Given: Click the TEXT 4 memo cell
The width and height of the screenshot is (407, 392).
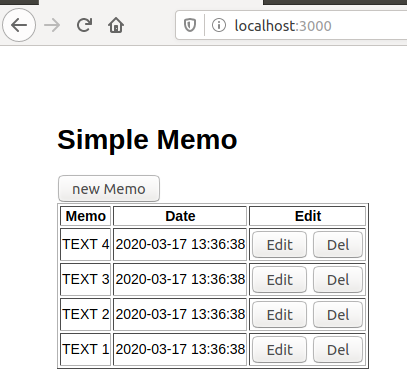Looking at the screenshot, I should (x=86, y=244).
